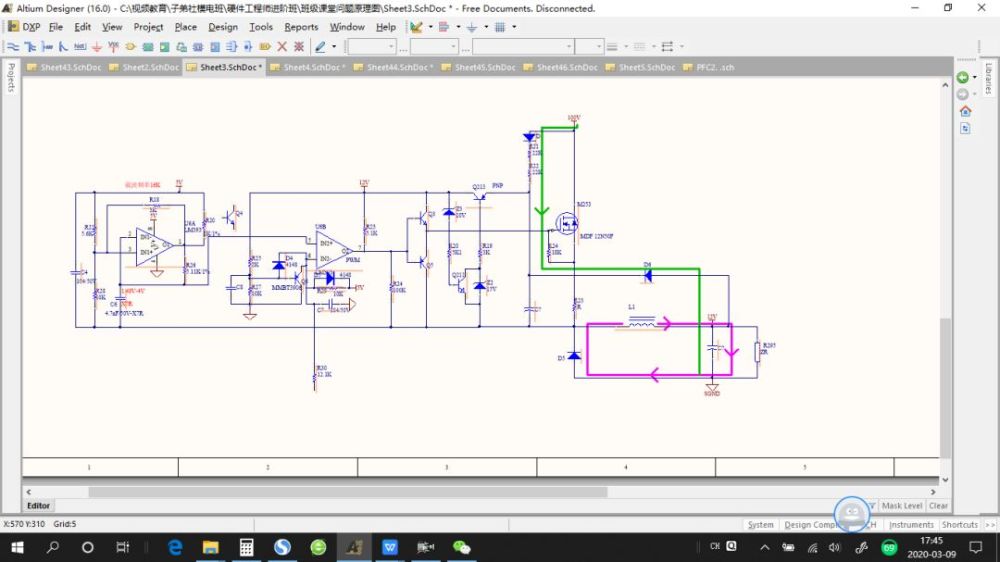Image resolution: width=1000 pixels, height=562 pixels.
Task: Click the Place Wire tool icon
Action: (x=14, y=46)
